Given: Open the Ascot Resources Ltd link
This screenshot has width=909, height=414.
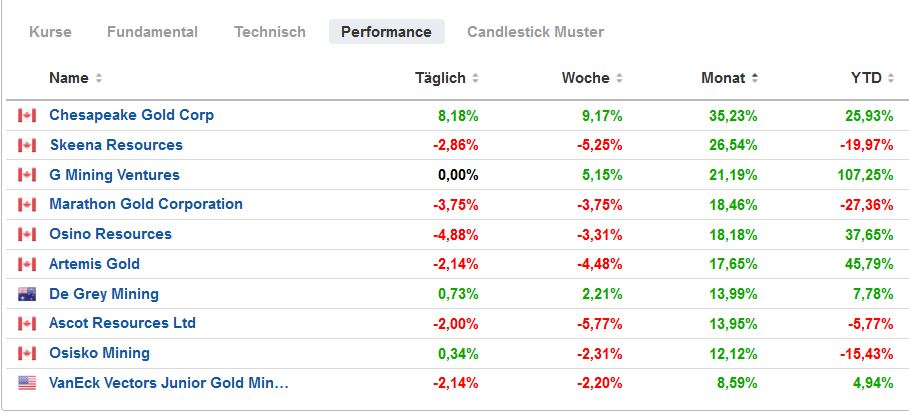Looking at the screenshot, I should 122,323.
